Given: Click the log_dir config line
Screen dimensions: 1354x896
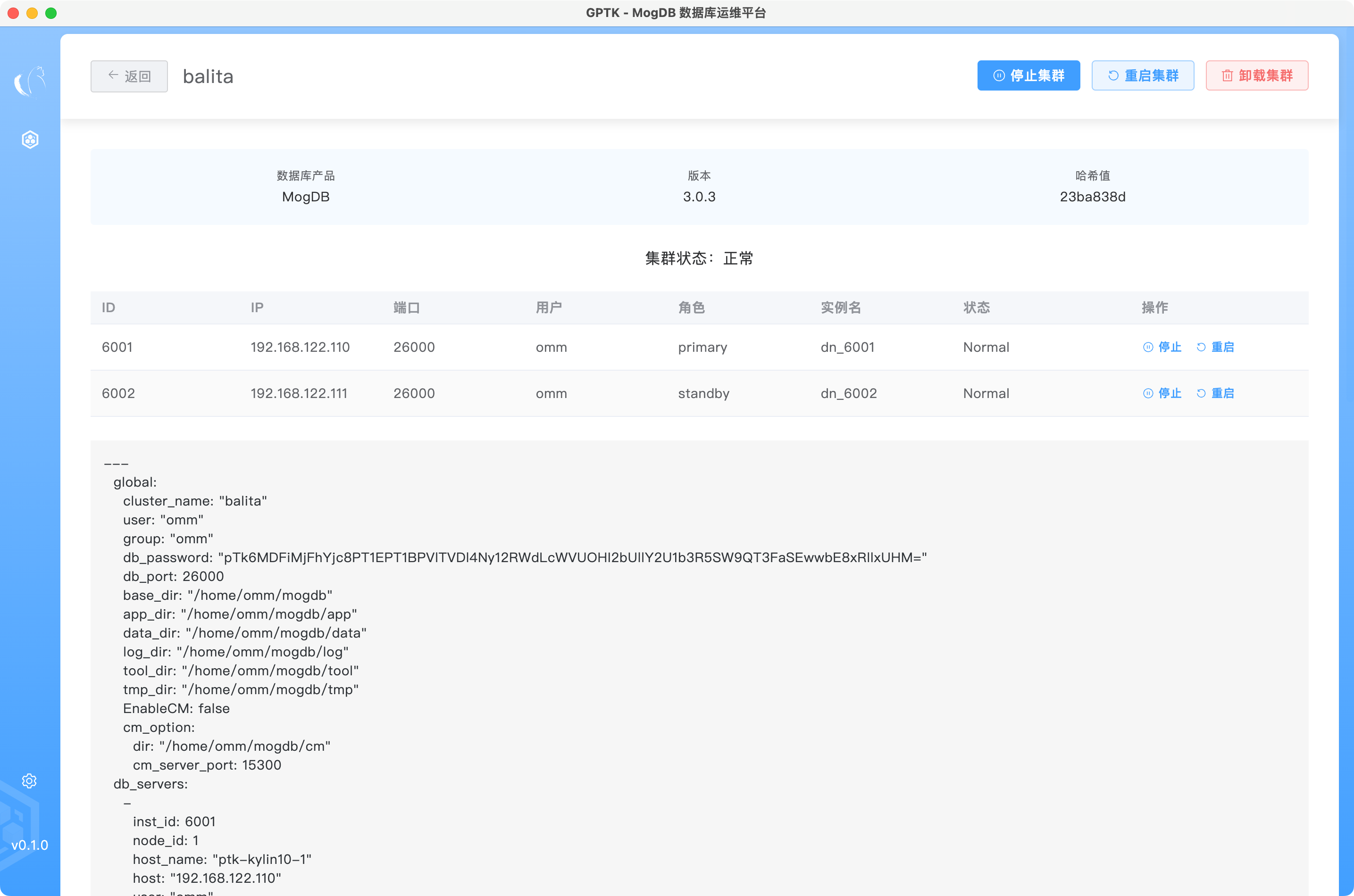Looking at the screenshot, I should coord(235,652).
